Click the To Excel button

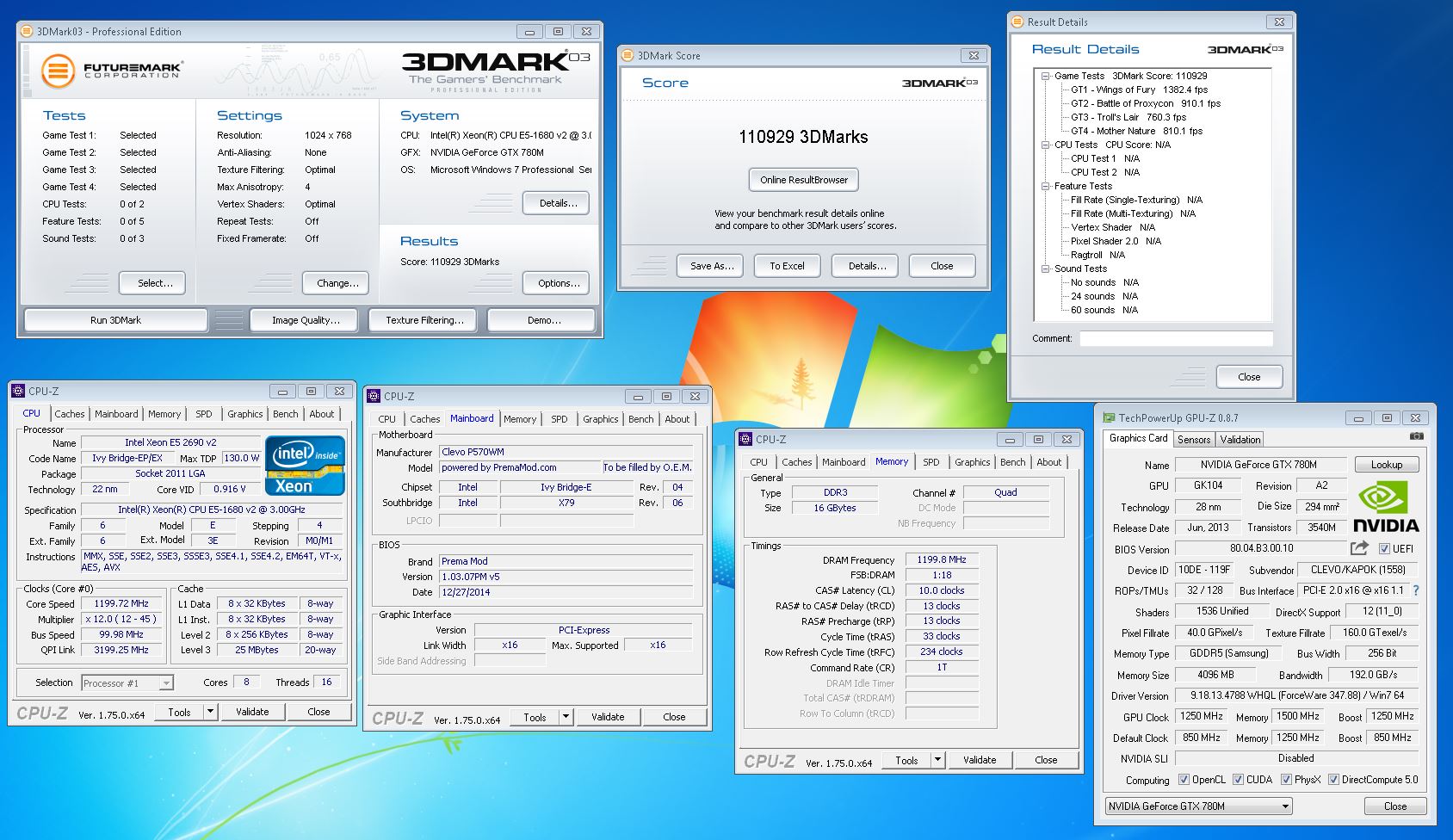pos(787,266)
